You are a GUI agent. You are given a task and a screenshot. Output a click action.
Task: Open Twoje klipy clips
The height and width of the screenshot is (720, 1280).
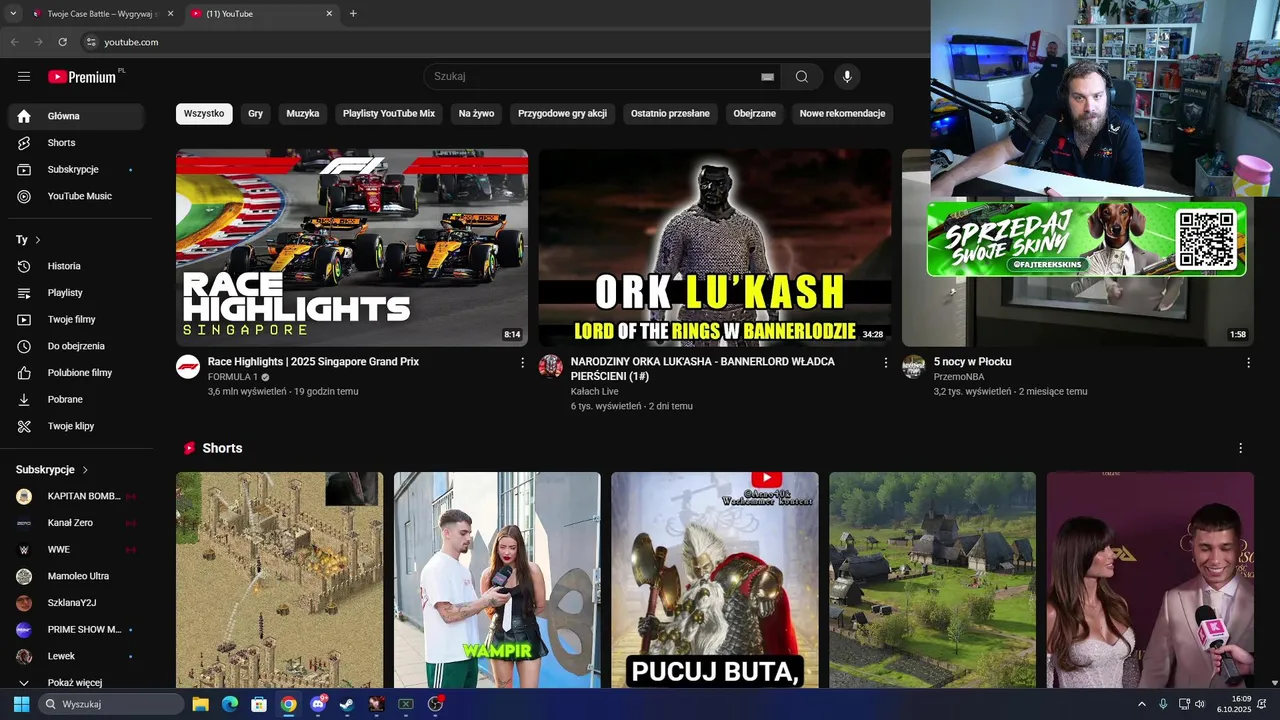pyautogui.click(x=76, y=426)
